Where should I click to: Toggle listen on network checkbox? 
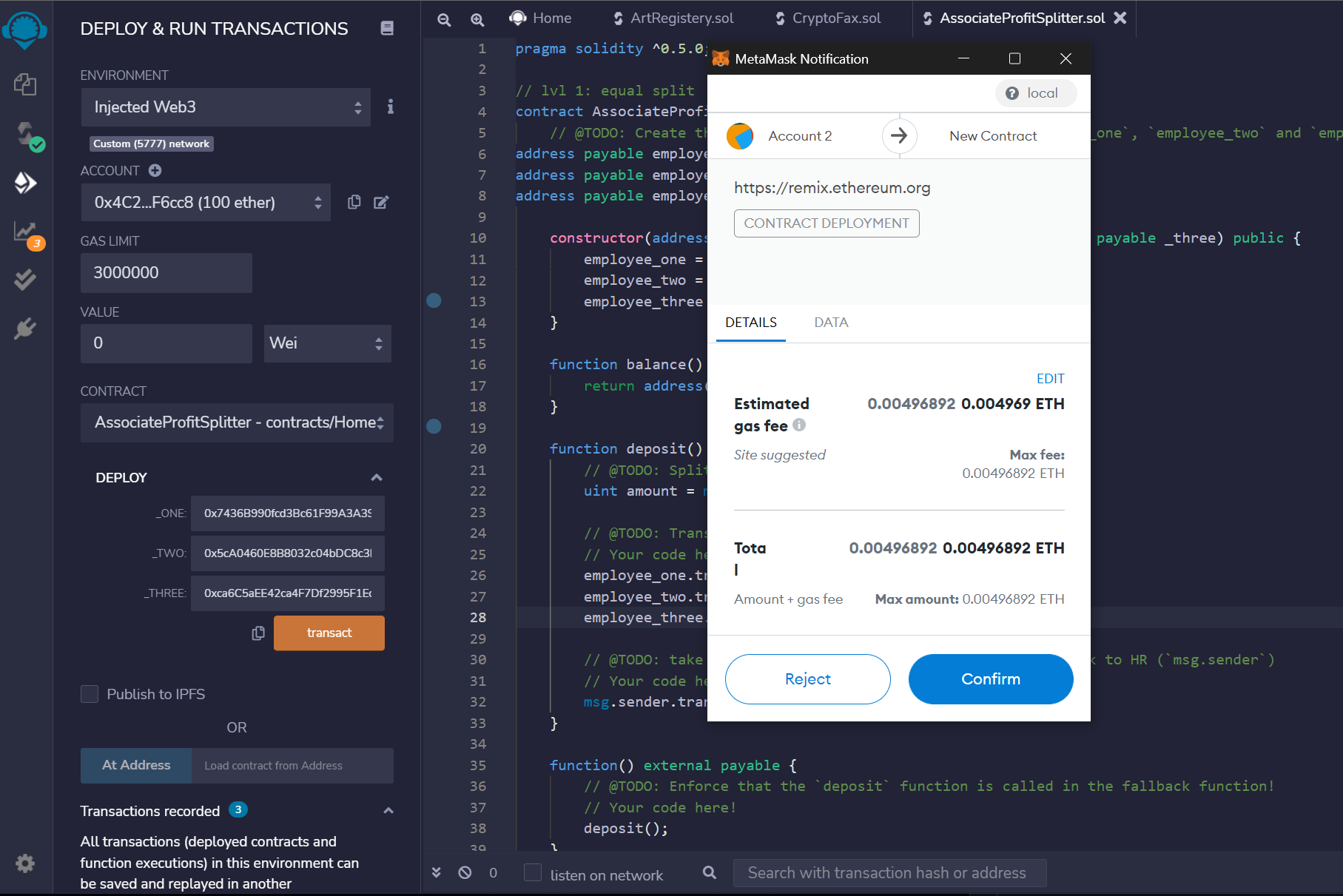coord(533,872)
